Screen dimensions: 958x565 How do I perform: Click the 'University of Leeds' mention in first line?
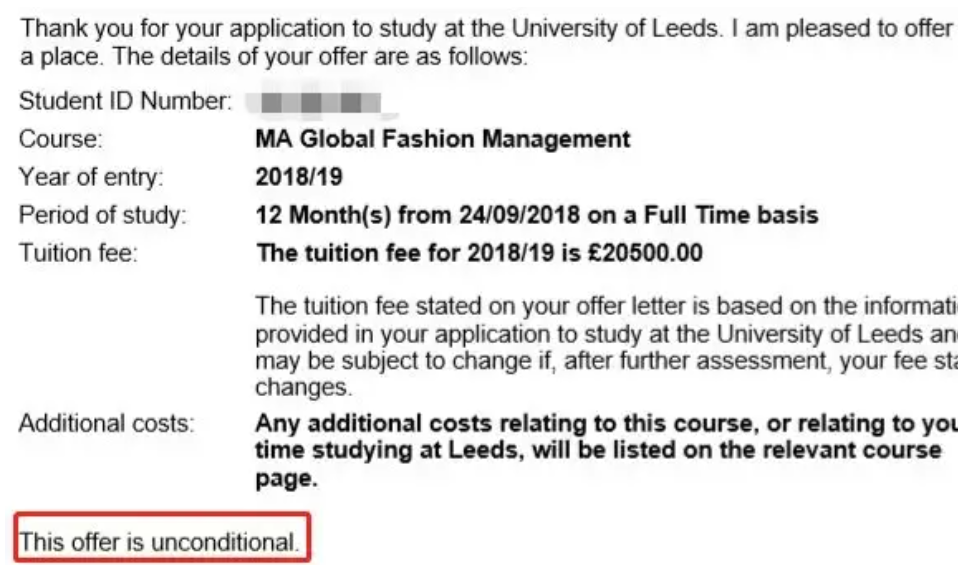[620, 28]
